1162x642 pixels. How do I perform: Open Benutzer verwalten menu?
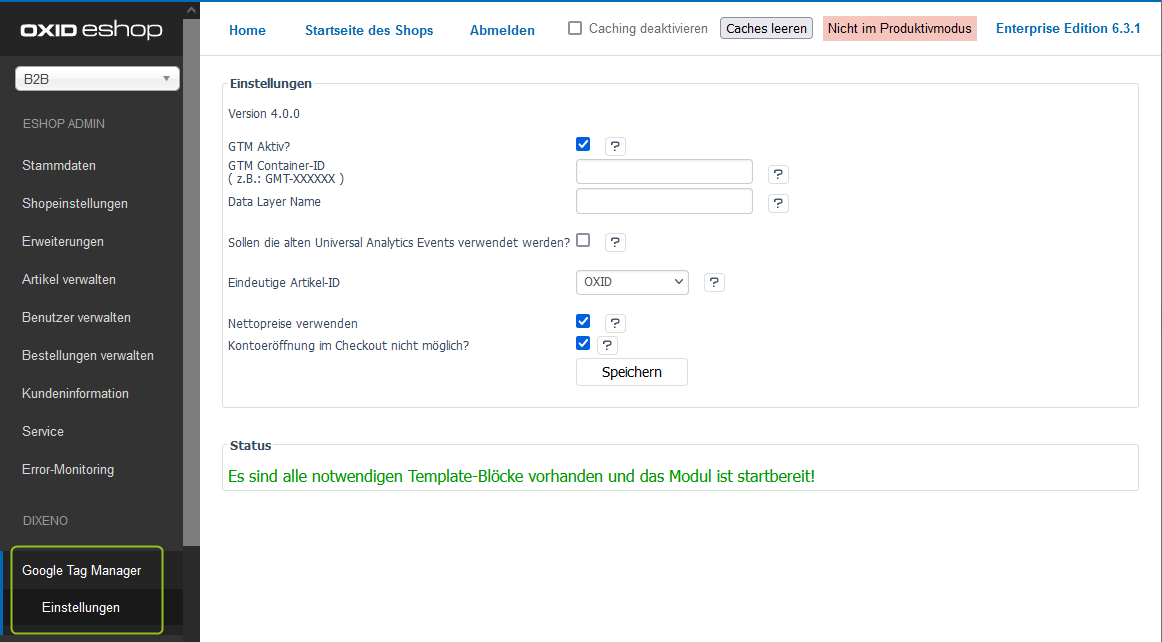coord(76,317)
